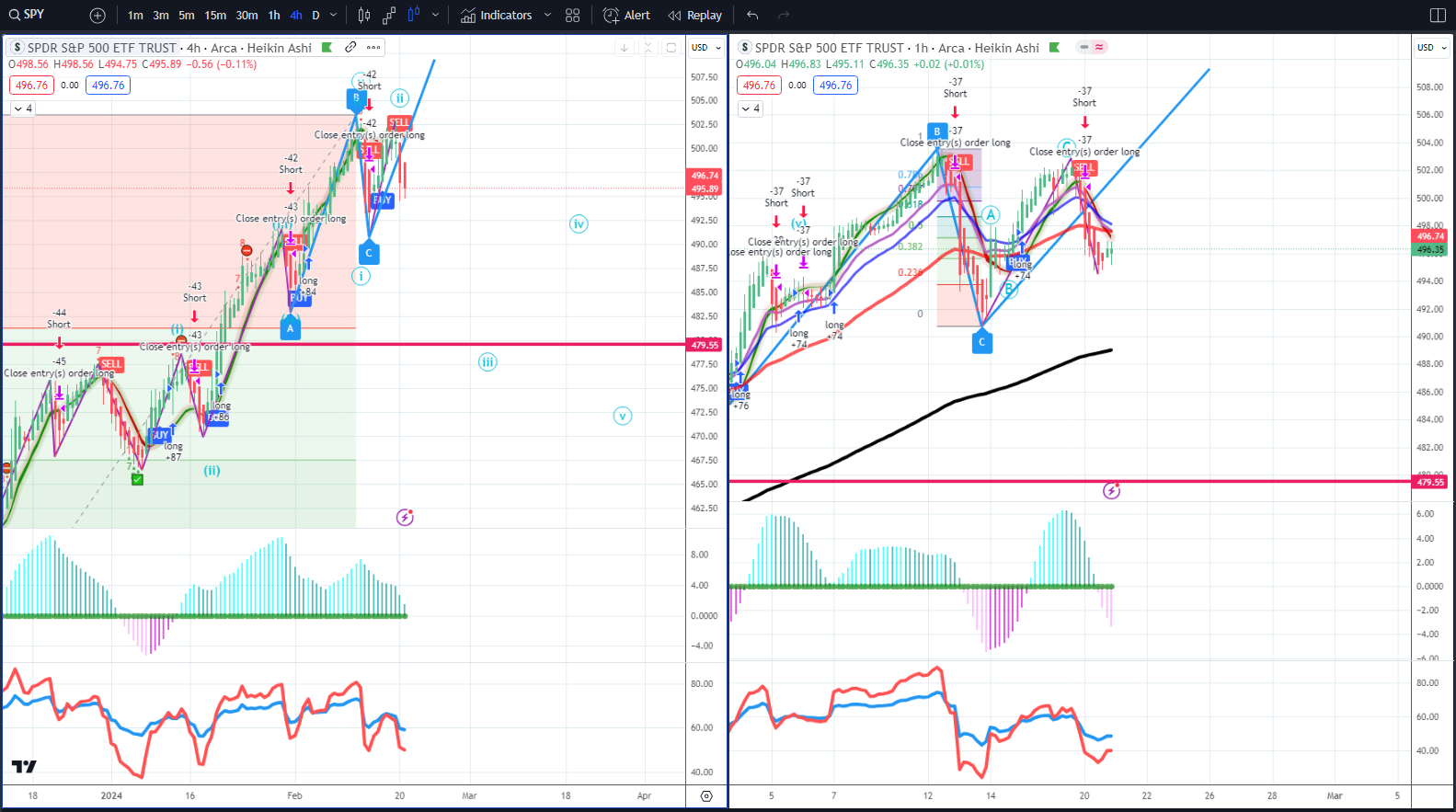This screenshot has width=1456, height=812.
Task: Expand the indicator legend '4' on 1h chart
Action: (x=751, y=109)
